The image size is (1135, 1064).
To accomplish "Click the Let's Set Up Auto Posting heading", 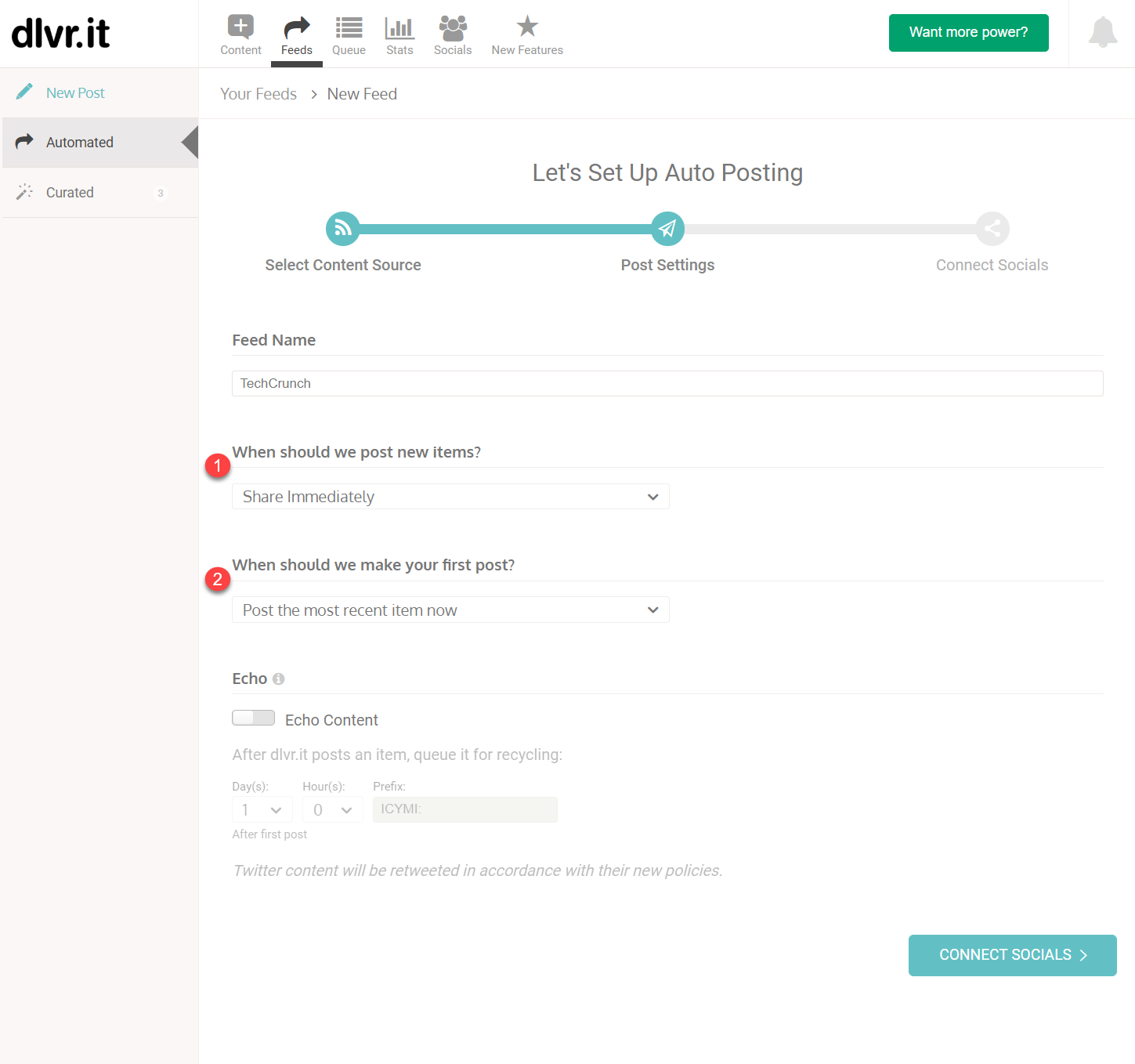I will 667,172.
